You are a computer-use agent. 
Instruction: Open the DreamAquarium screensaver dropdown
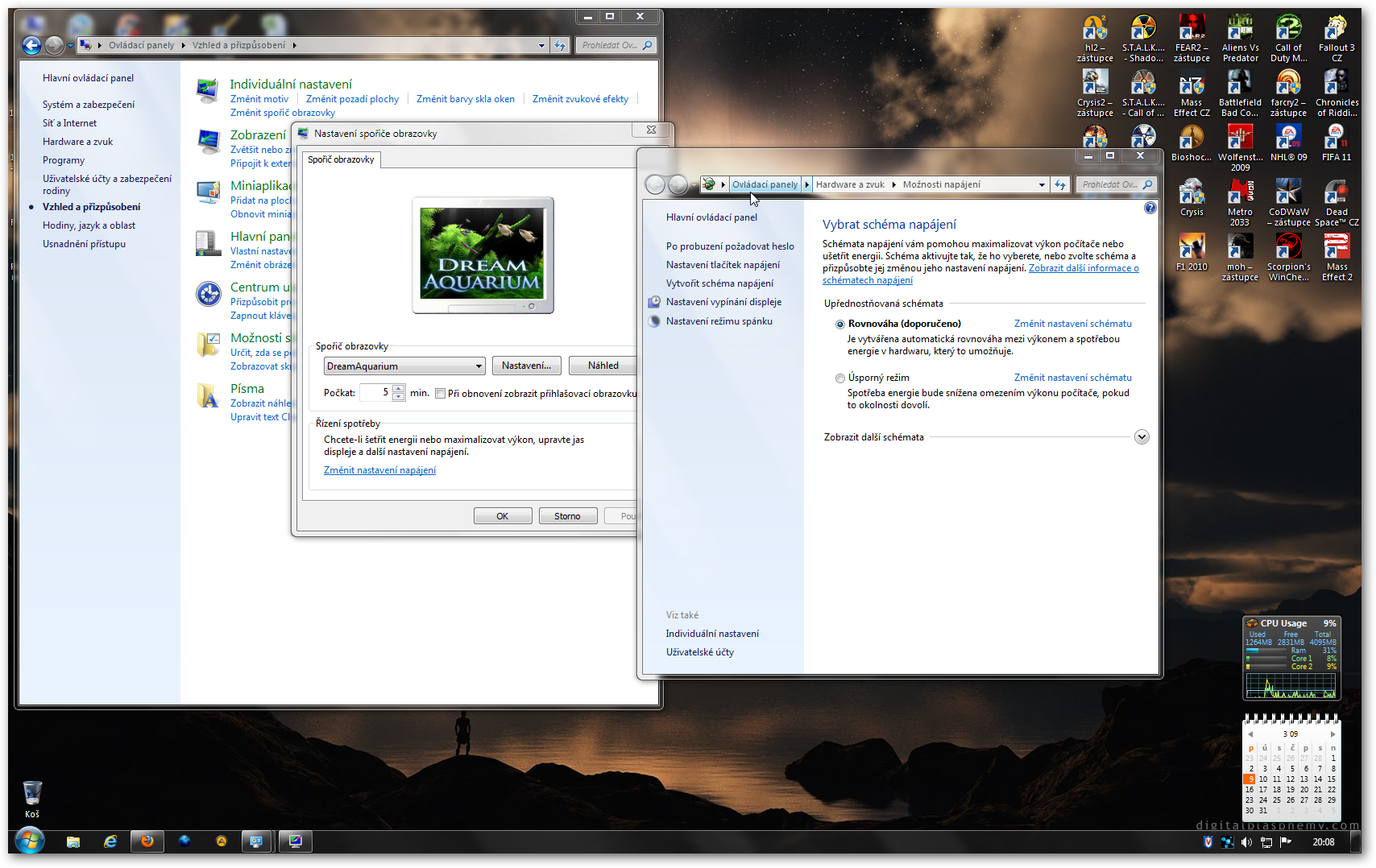click(404, 366)
